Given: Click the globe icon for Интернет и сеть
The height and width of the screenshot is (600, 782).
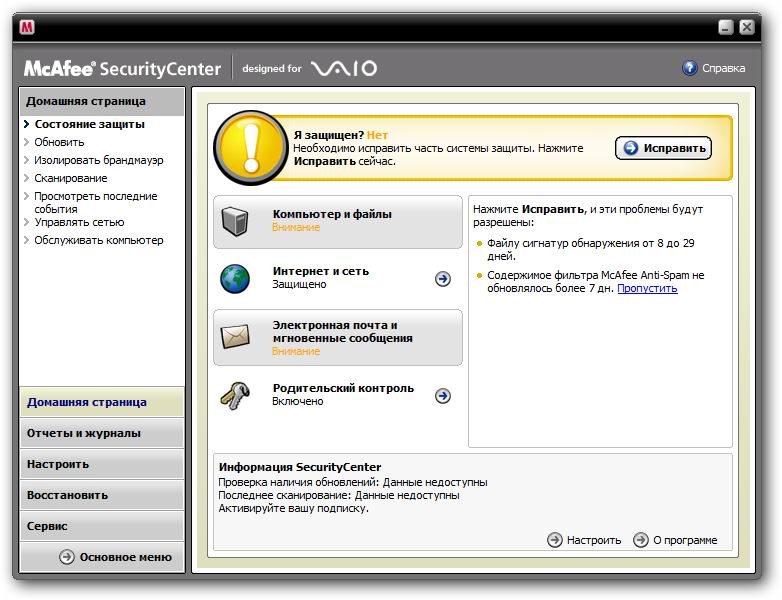Looking at the screenshot, I should (x=235, y=279).
